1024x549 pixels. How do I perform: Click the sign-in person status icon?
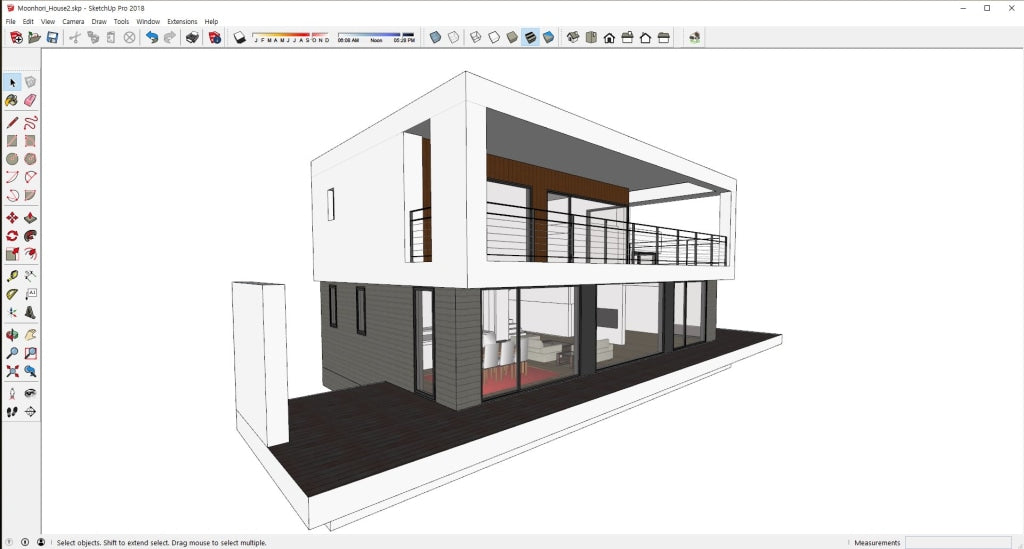[40, 542]
